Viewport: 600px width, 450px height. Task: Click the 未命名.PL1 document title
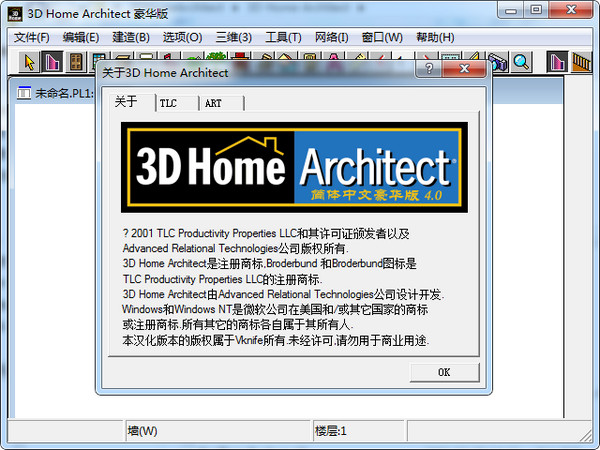click(x=64, y=93)
